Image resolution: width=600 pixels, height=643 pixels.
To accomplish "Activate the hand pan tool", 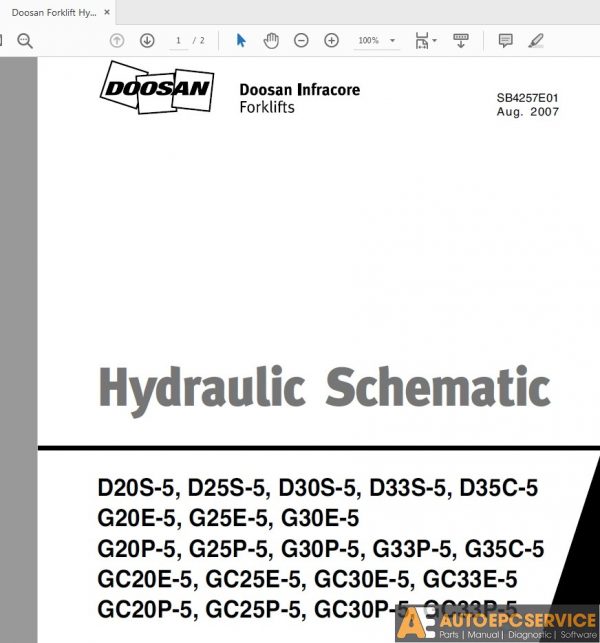I will tap(271, 41).
